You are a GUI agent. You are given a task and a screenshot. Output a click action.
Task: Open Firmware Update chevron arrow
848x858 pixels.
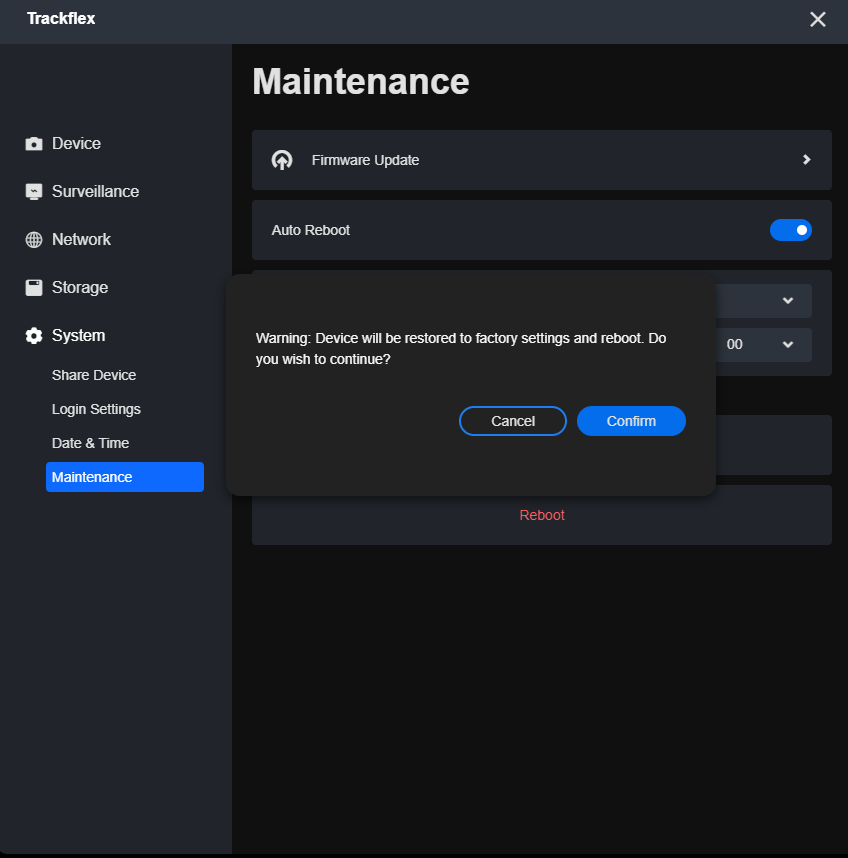pos(806,160)
